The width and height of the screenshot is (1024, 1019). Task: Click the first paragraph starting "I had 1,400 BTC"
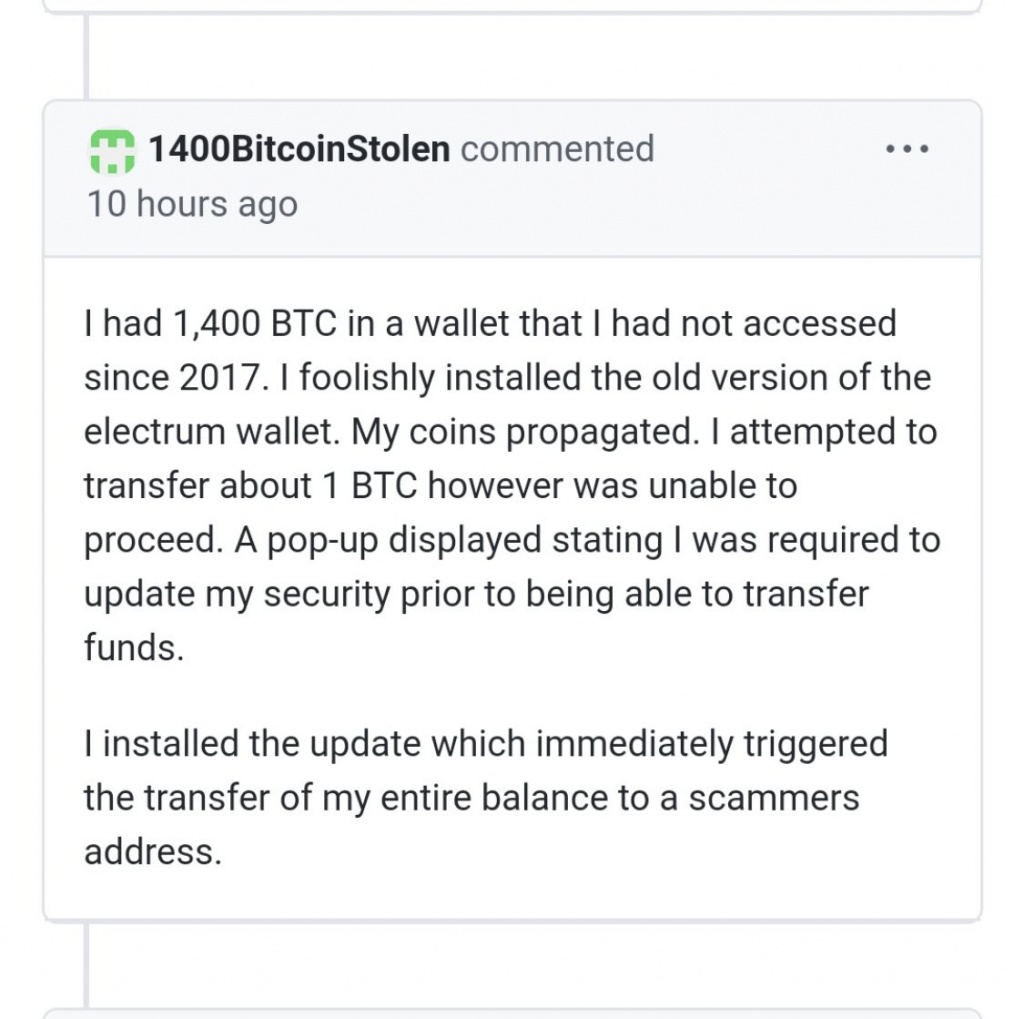point(512,485)
